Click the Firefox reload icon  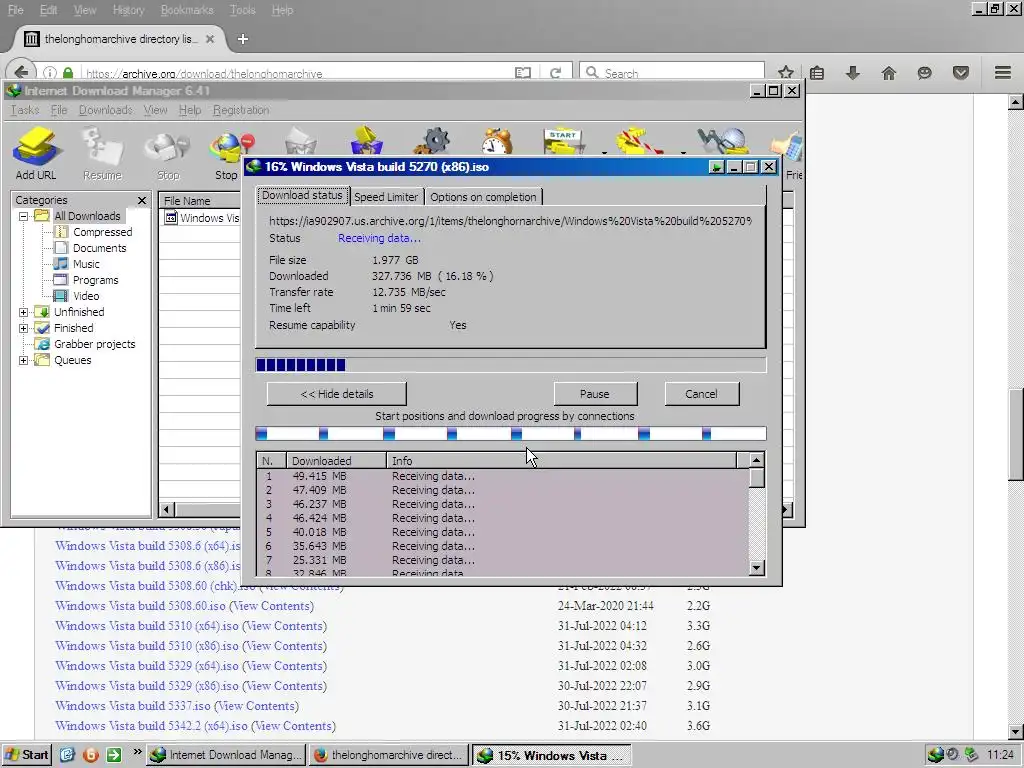[x=556, y=72]
